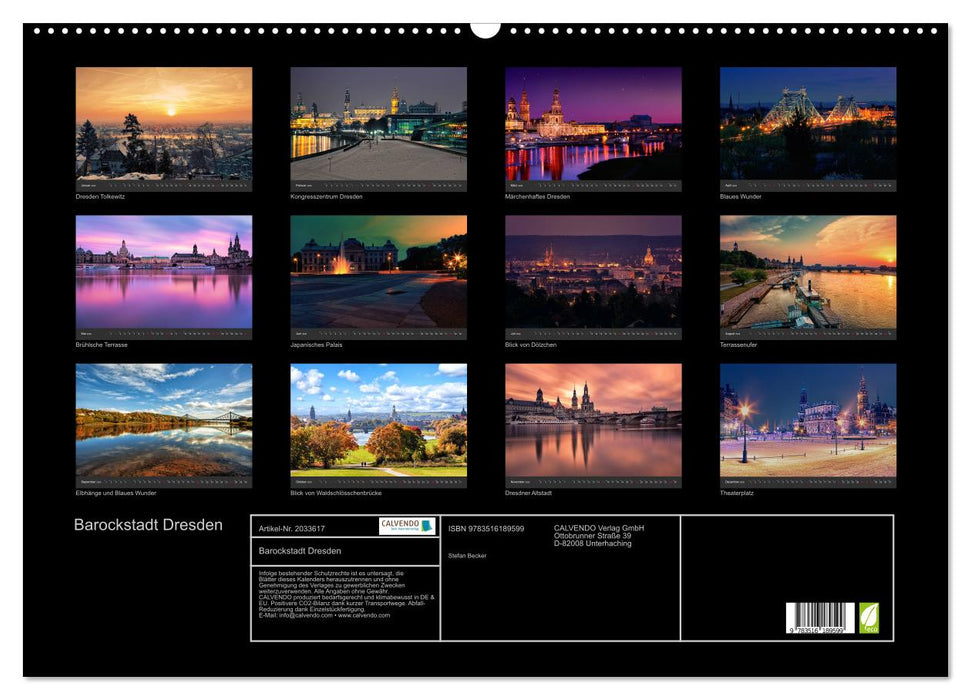Select the Blaues Wunder bridge thumbnail

point(804,127)
